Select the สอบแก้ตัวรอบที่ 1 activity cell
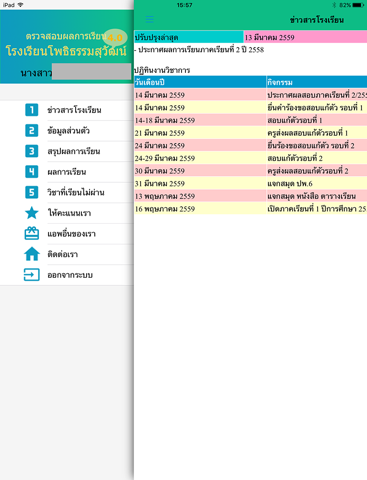The height and width of the screenshot is (480, 367). [x=317, y=120]
